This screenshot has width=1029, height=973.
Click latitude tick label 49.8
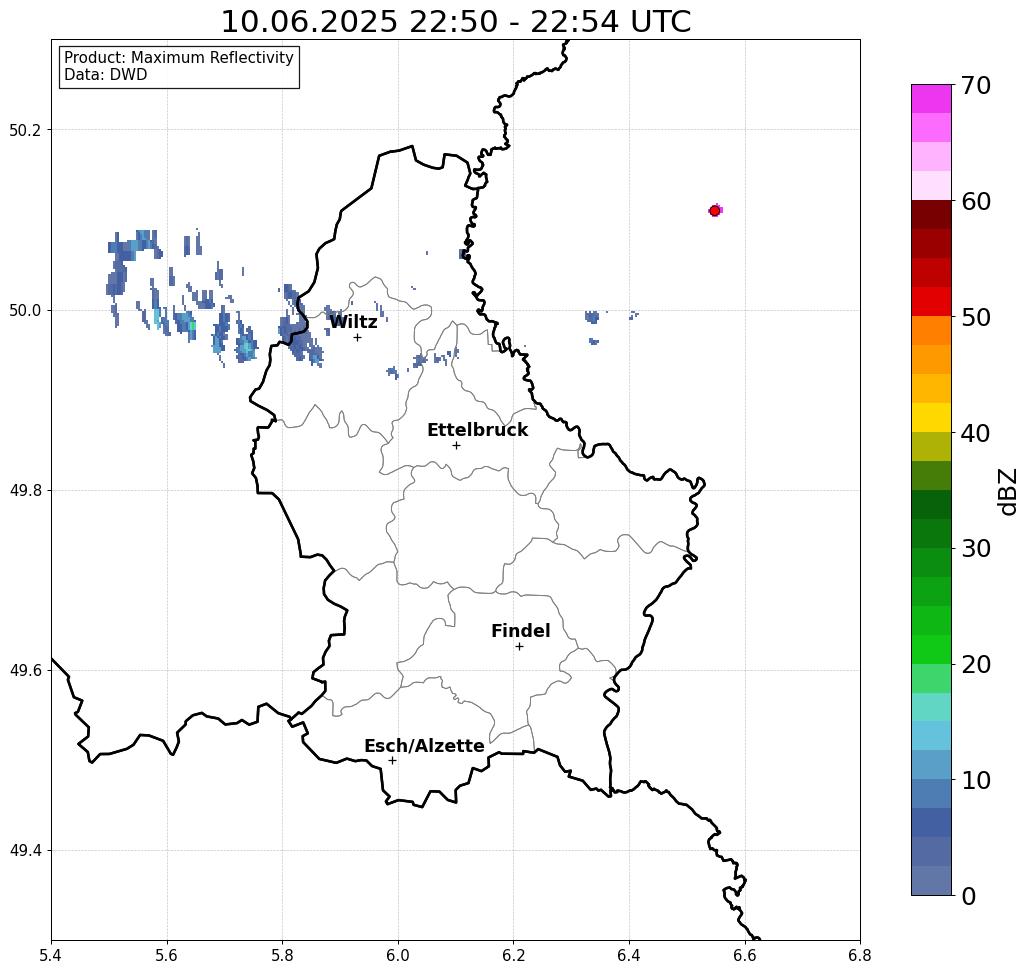(x=25, y=491)
